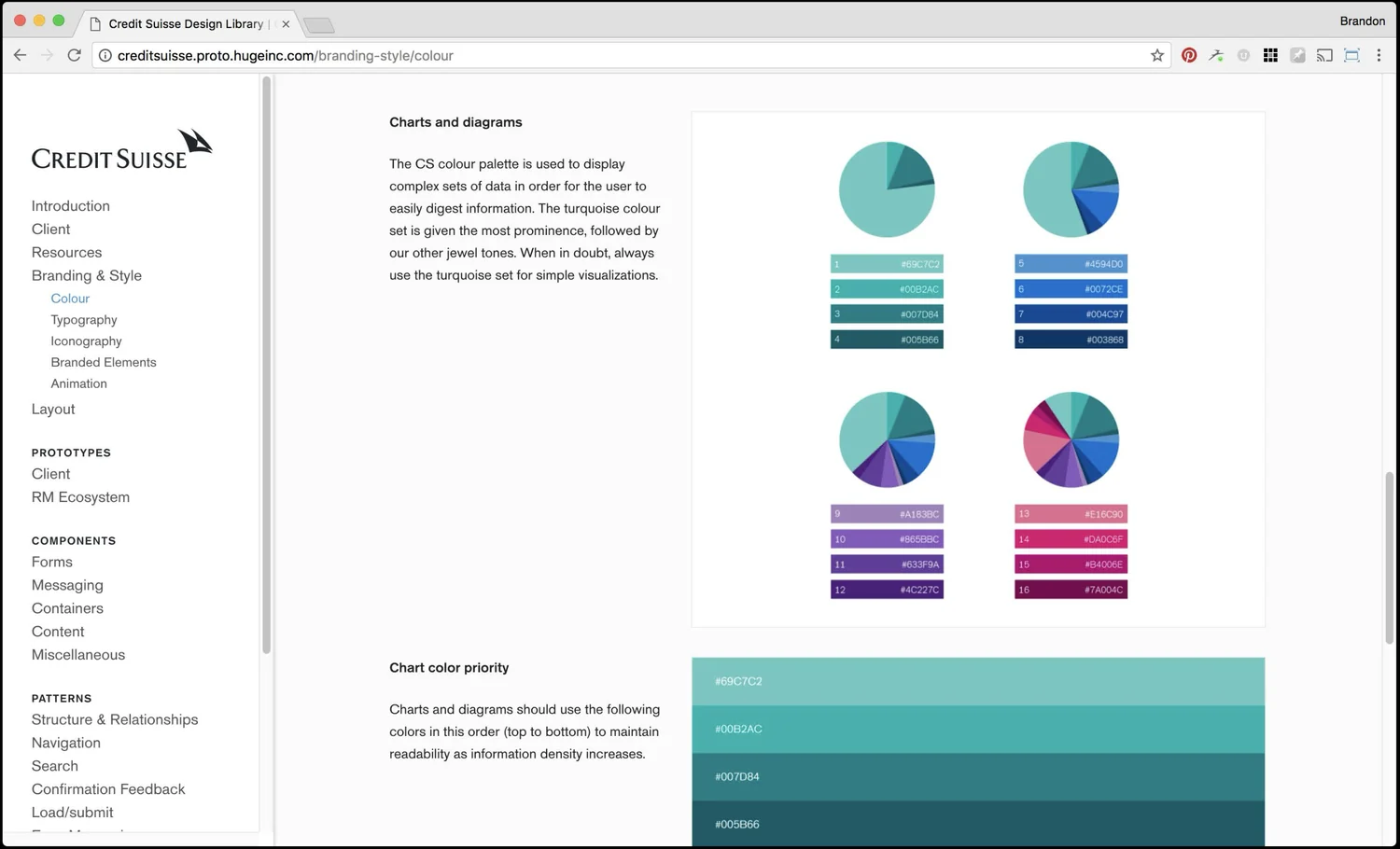Open the Pinterest extension icon
The image size is (1400, 849).
[1189, 55]
